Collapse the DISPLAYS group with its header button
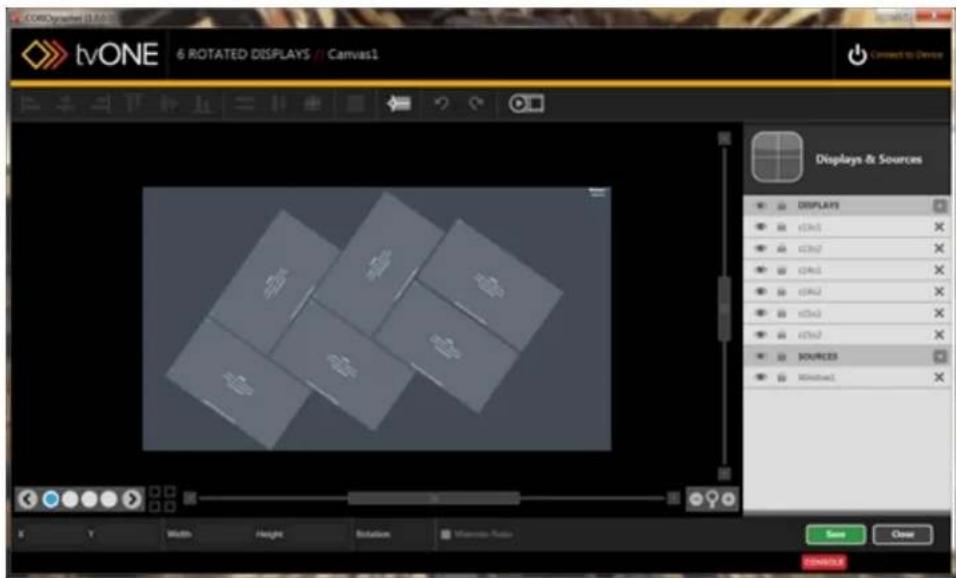 pyautogui.click(x=940, y=206)
